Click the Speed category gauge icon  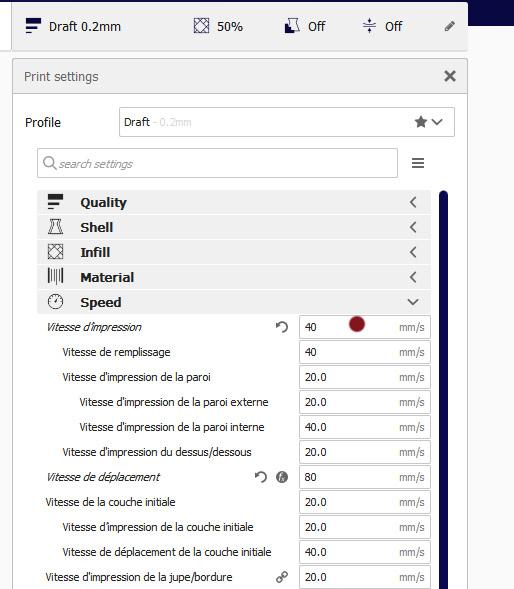coord(55,302)
